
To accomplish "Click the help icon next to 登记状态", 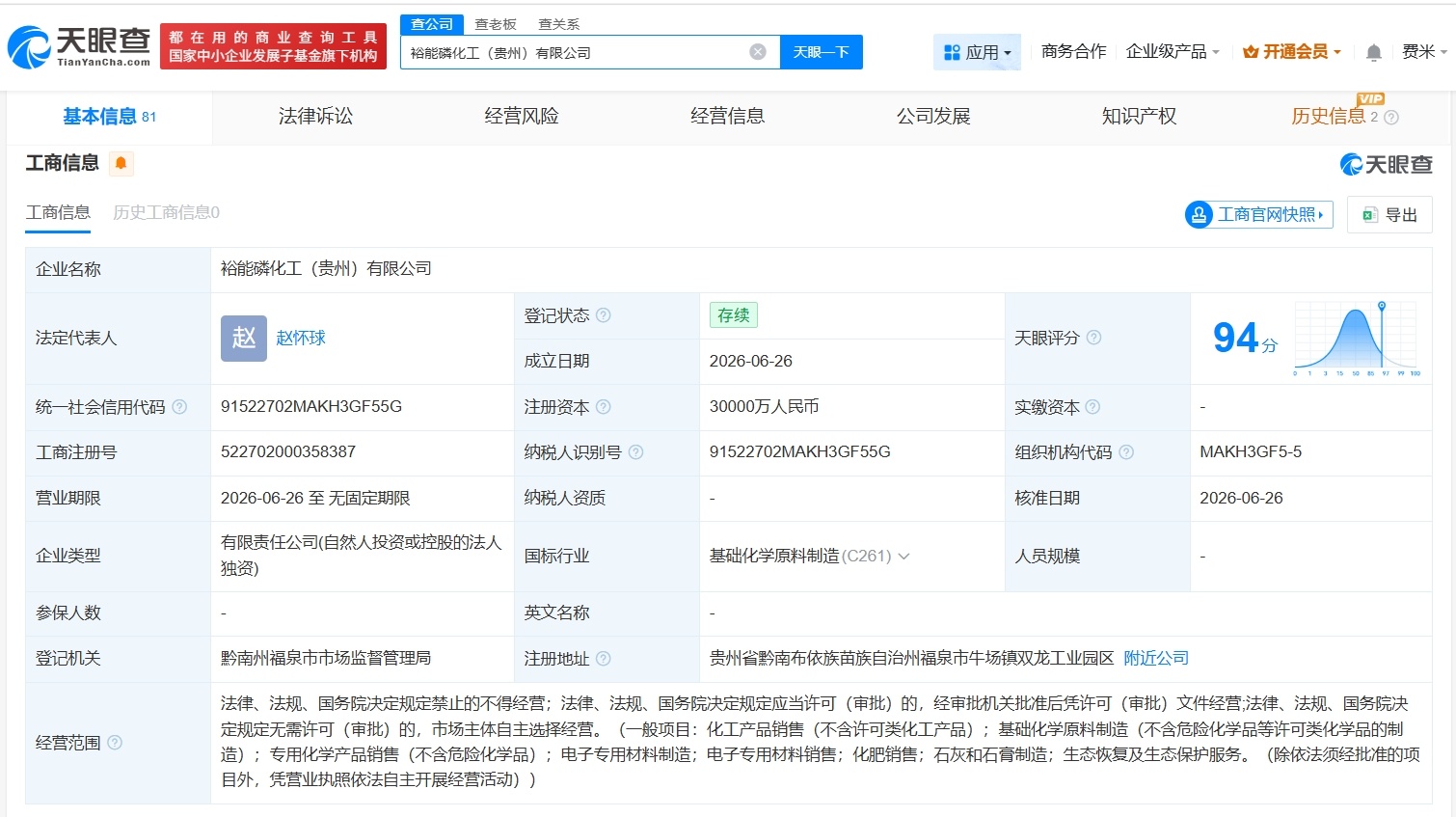I will pos(604,315).
